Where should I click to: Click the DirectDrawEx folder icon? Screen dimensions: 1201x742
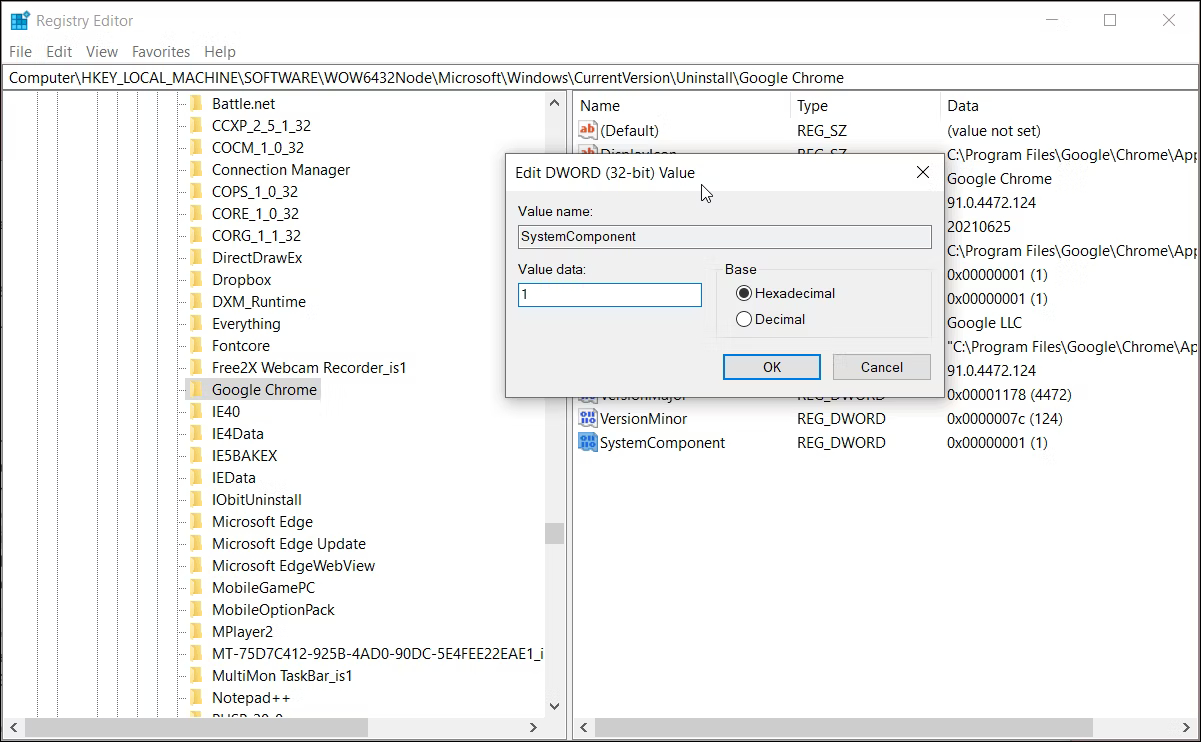click(x=196, y=257)
